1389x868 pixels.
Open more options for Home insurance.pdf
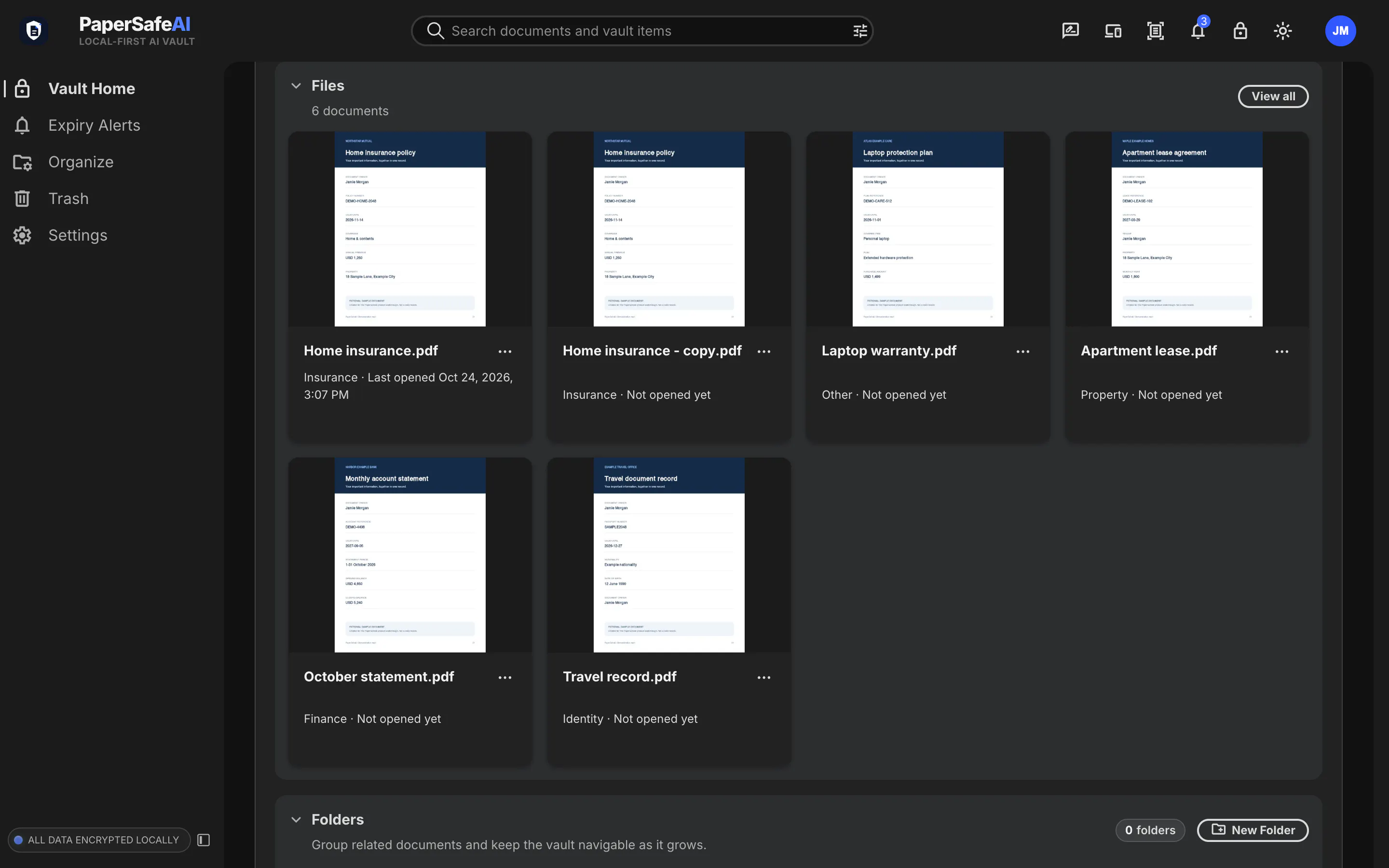coord(505,352)
